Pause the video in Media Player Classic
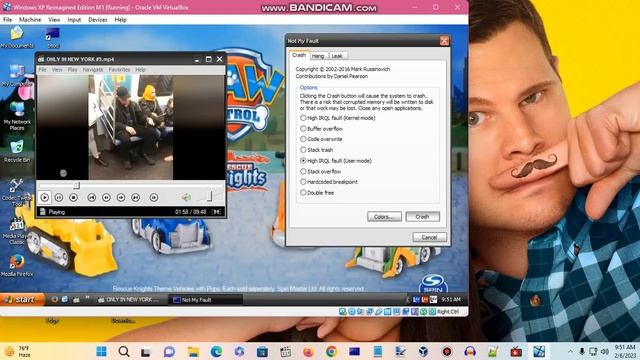Viewport: 640px width, 360px height. [59, 198]
